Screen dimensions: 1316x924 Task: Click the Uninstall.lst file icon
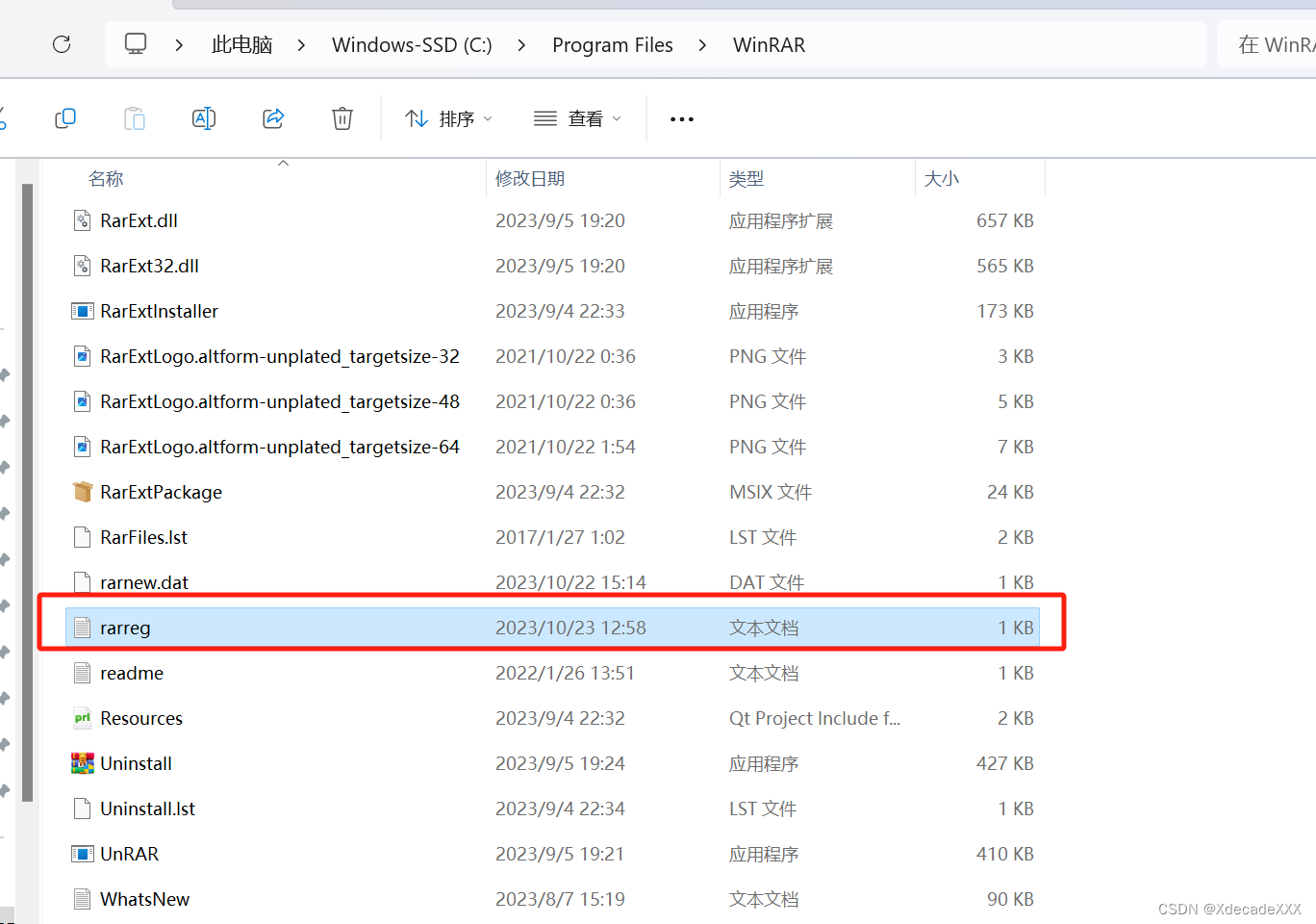click(x=83, y=808)
